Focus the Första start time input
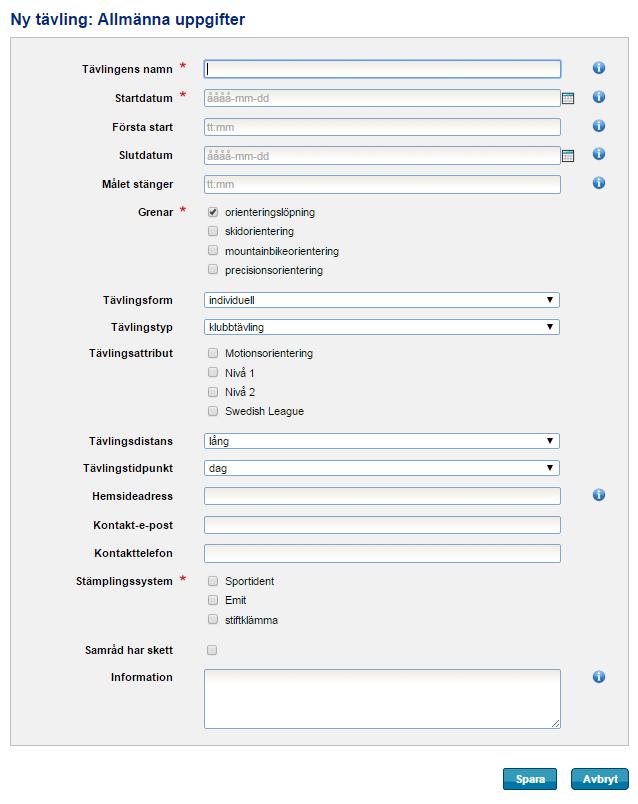This screenshot has height=804, width=638. click(x=382, y=127)
